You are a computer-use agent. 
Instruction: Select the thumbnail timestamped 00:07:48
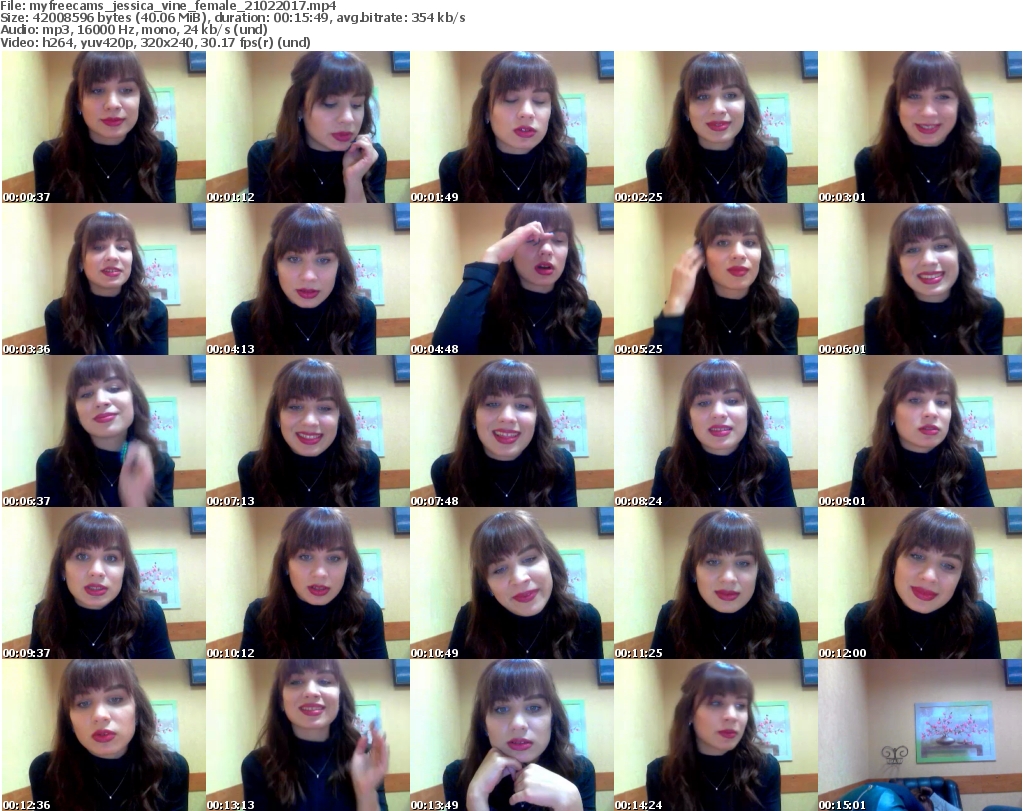click(x=512, y=431)
